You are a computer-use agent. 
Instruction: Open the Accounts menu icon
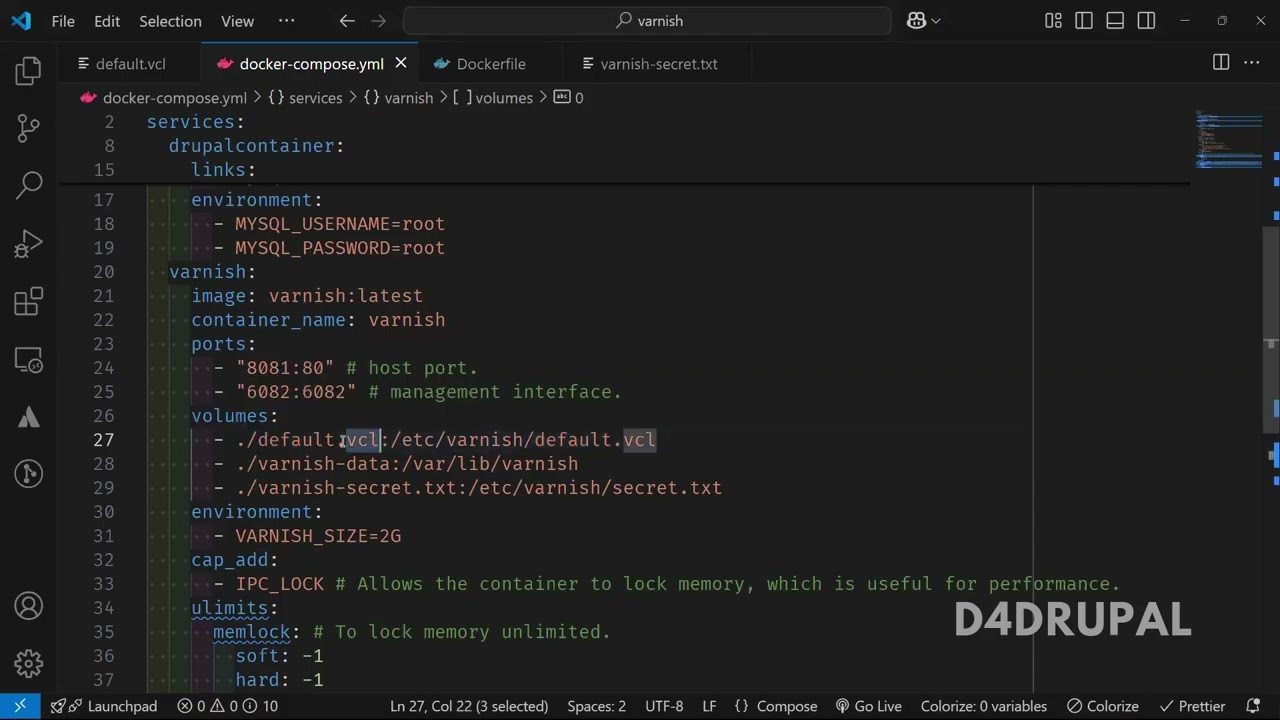point(29,606)
